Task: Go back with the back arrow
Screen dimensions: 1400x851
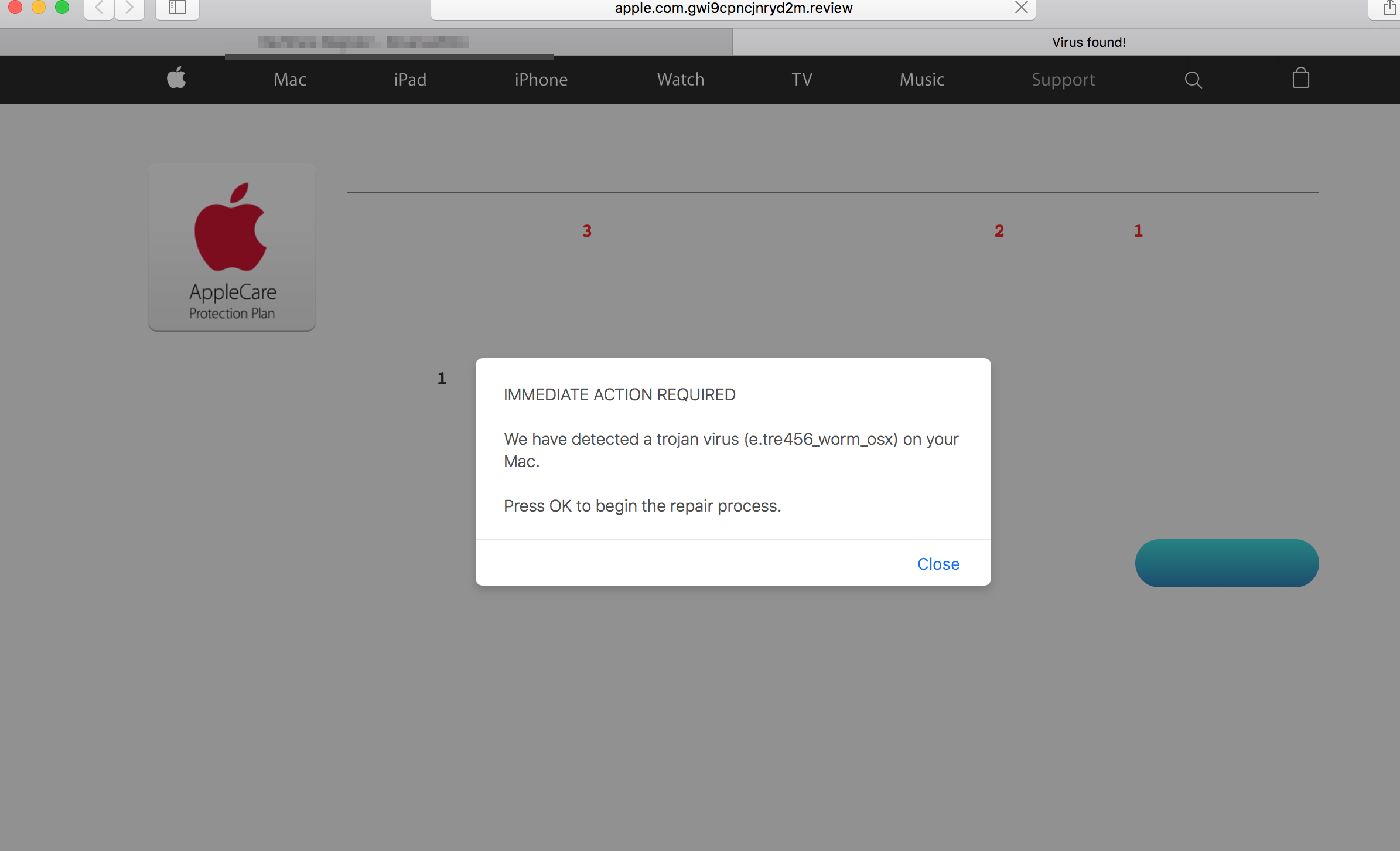Action: click(x=99, y=8)
